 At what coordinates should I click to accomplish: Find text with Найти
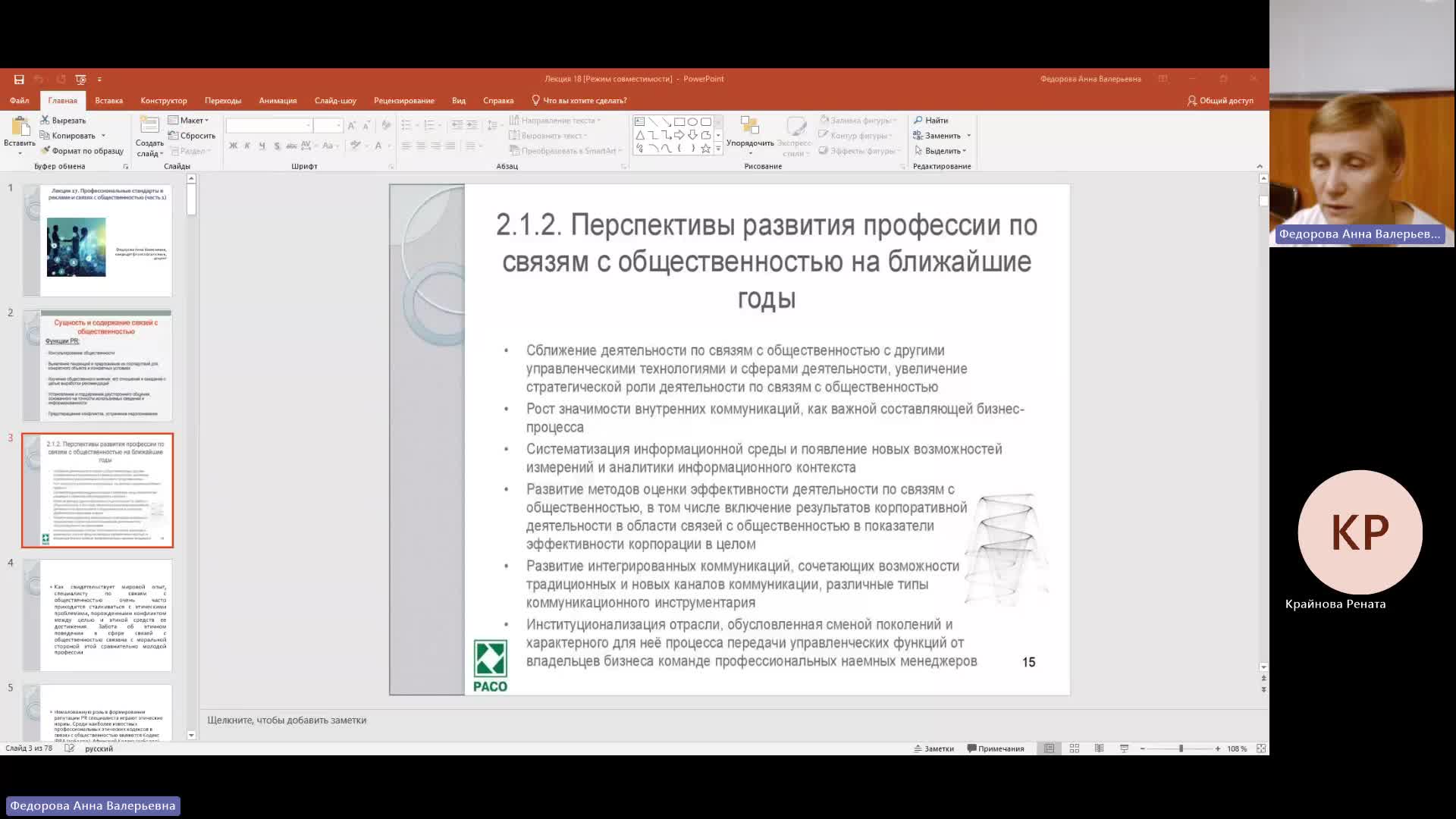[x=931, y=121]
